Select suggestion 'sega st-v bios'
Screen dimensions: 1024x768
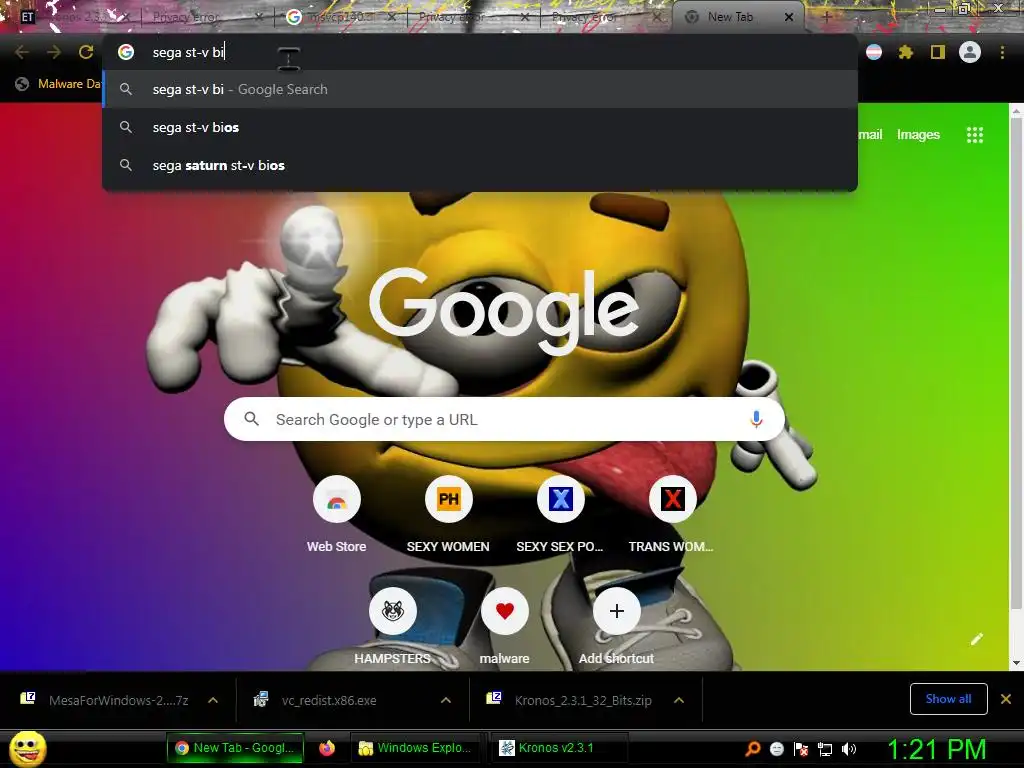click(x=480, y=127)
